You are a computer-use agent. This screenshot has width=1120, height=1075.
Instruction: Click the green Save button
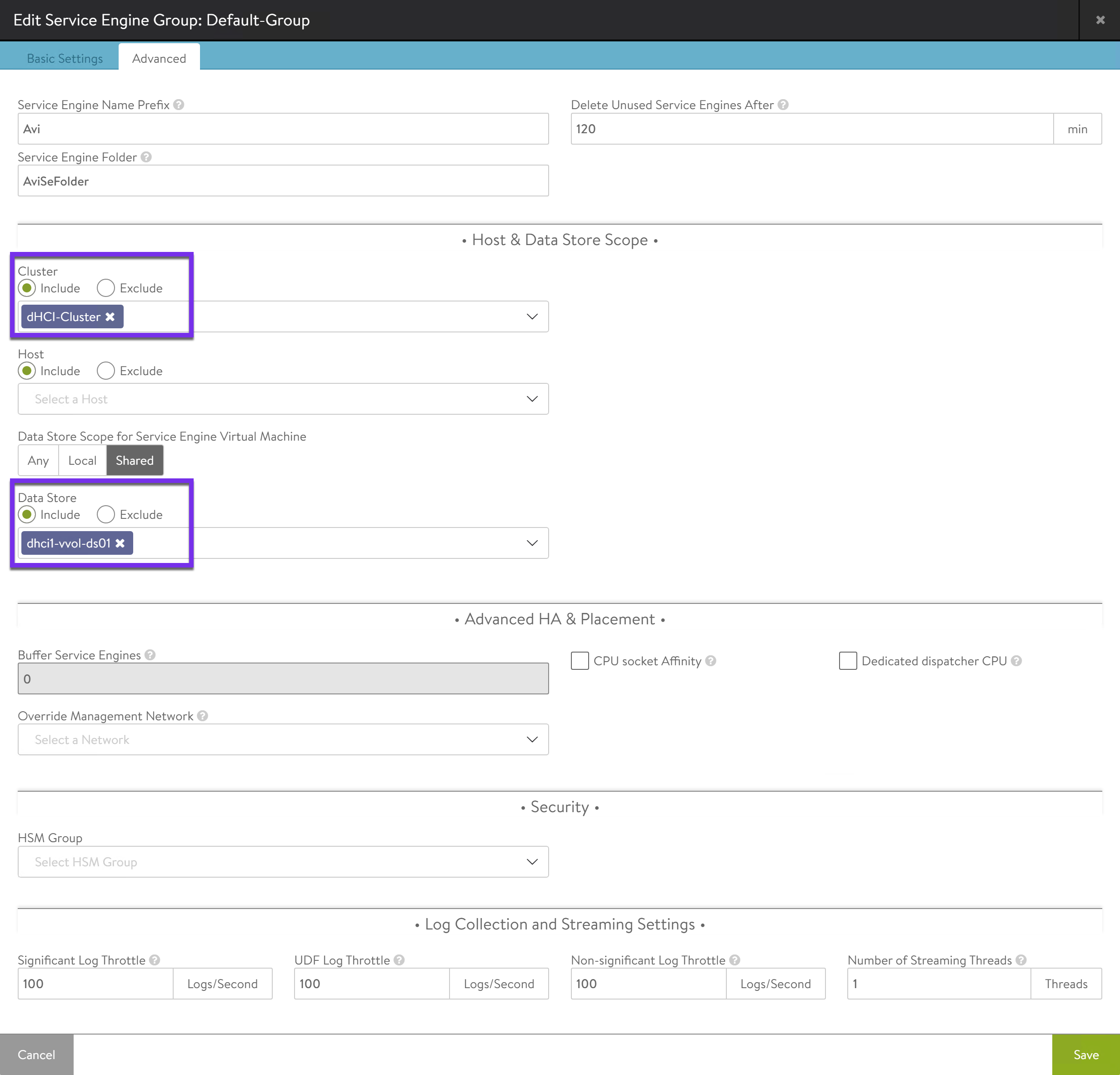1085,1055
